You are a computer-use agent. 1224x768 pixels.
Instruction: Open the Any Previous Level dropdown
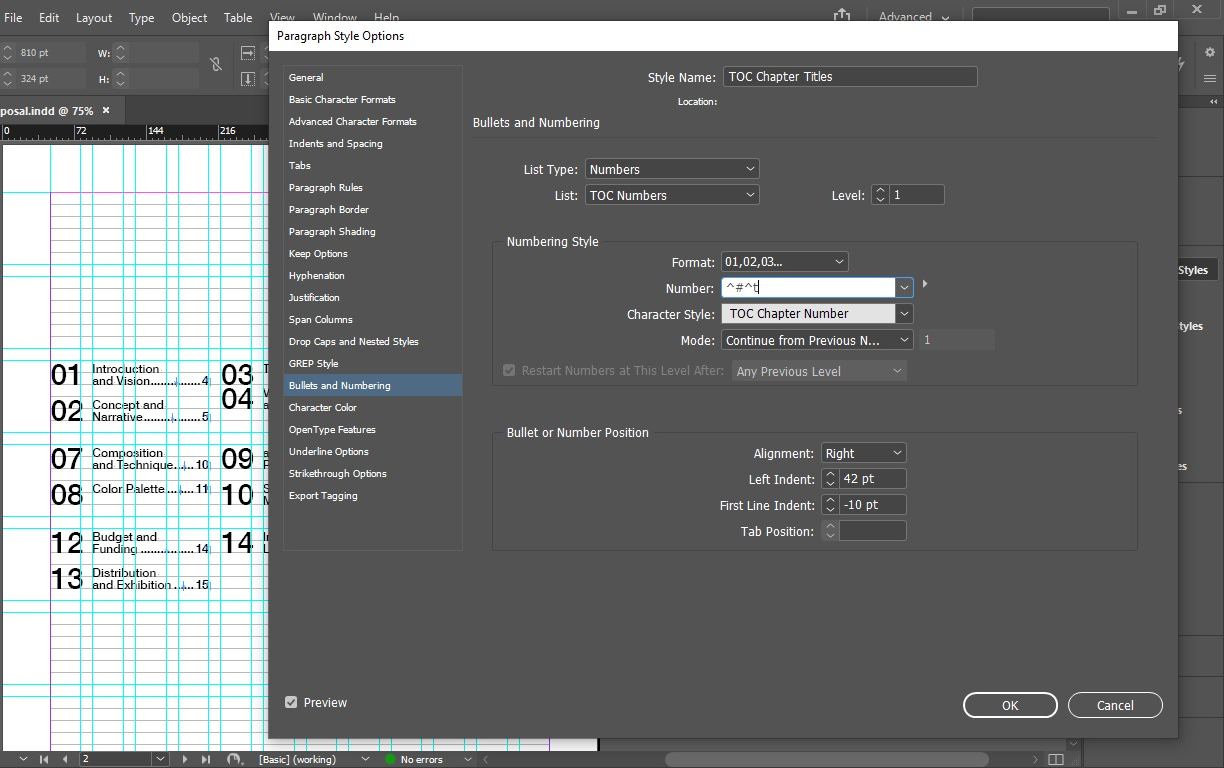[x=819, y=371]
